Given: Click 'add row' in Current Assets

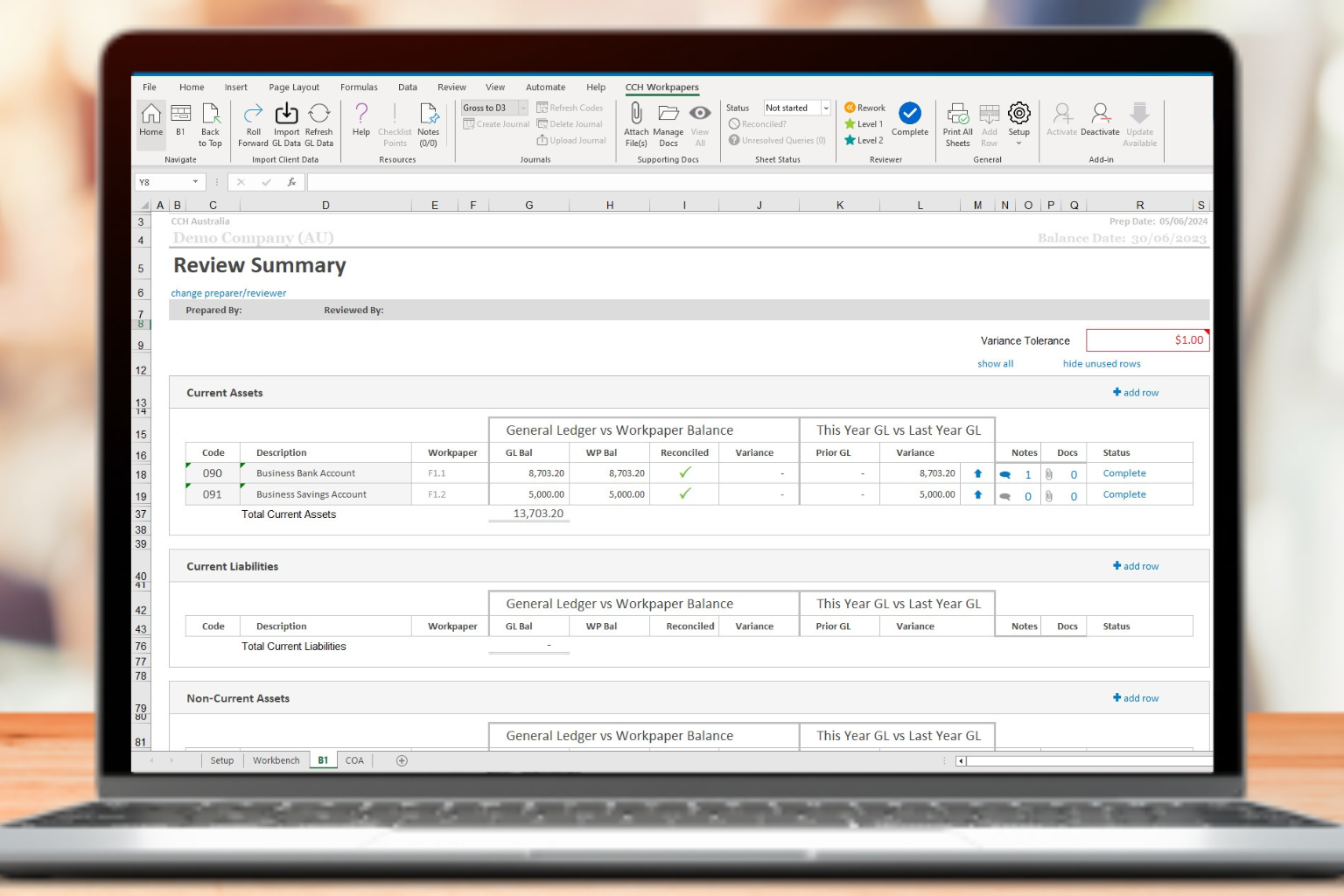Looking at the screenshot, I should (x=1136, y=393).
